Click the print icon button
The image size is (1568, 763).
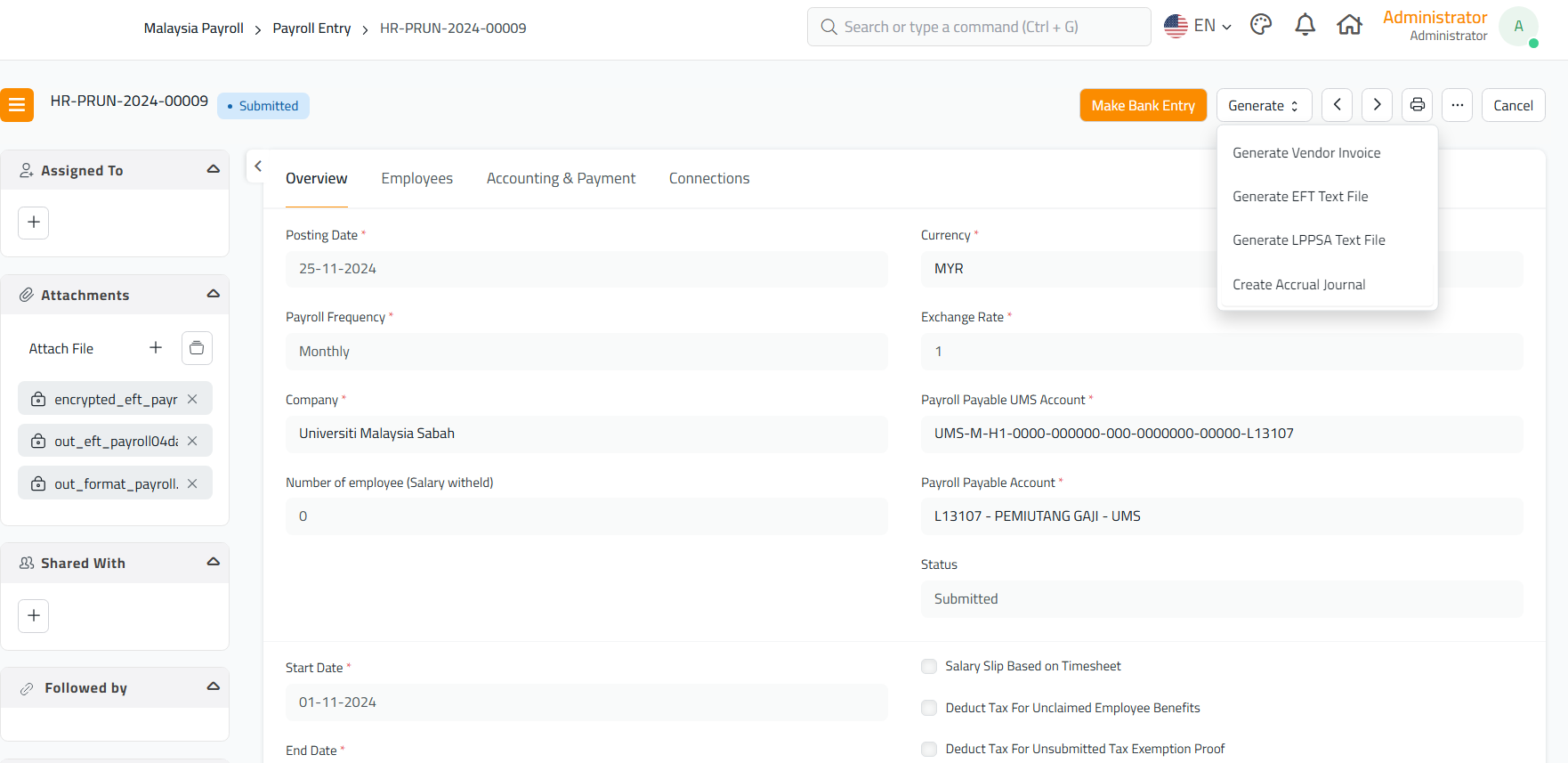[1417, 105]
